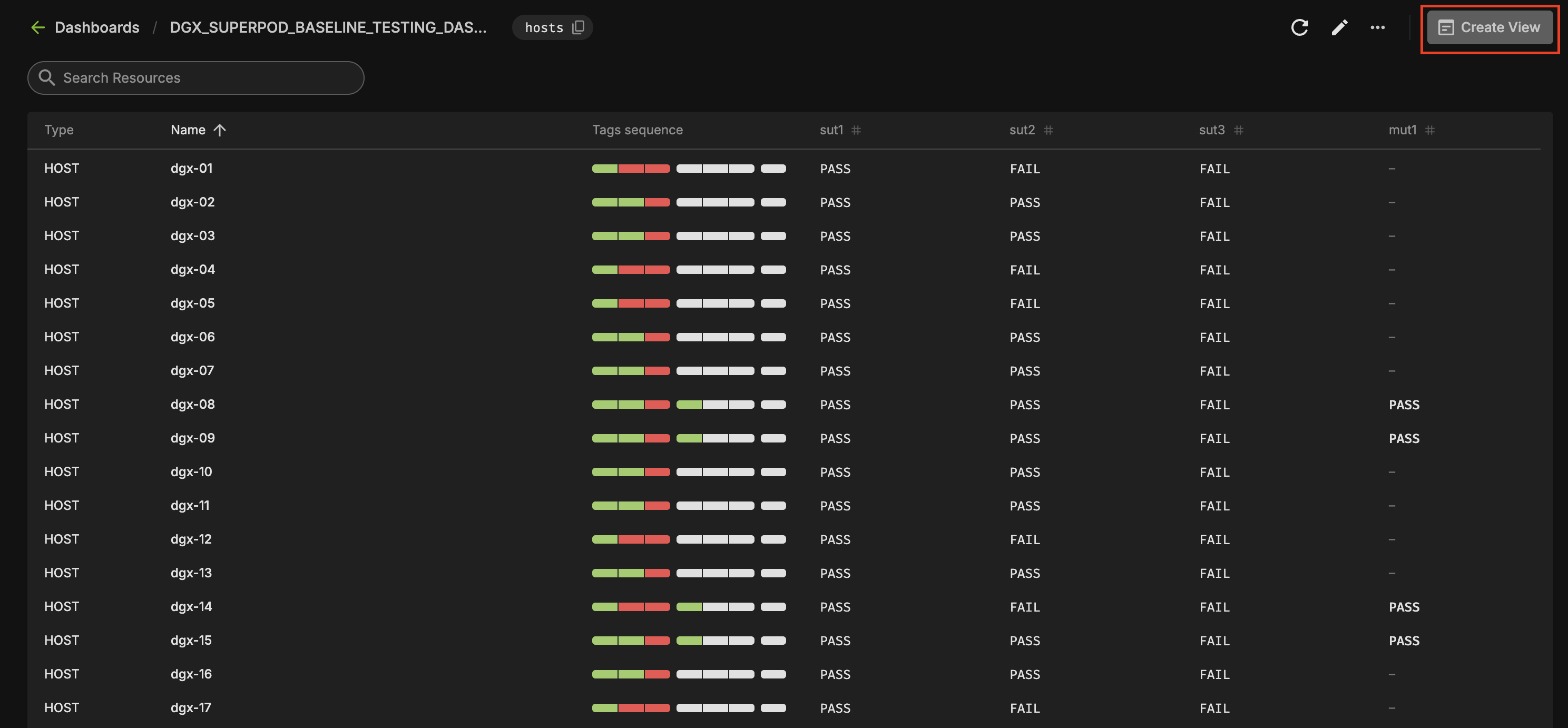
Task: Select host name dgx-11
Action: pos(190,505)
